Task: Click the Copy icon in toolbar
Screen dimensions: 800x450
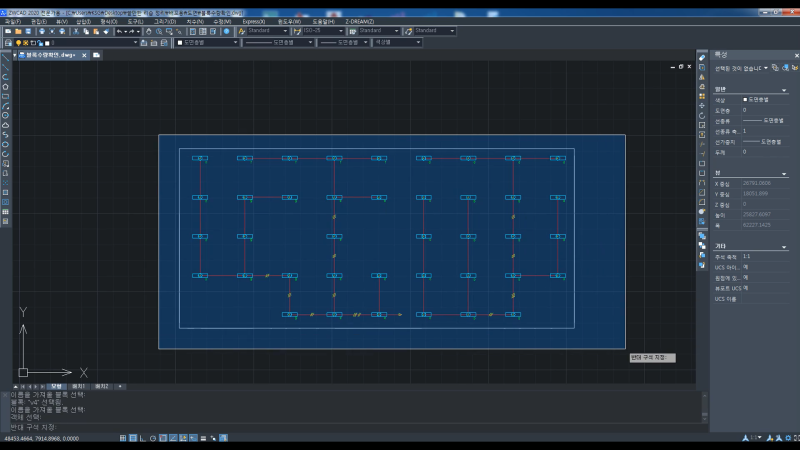Action: click(86, 31)
